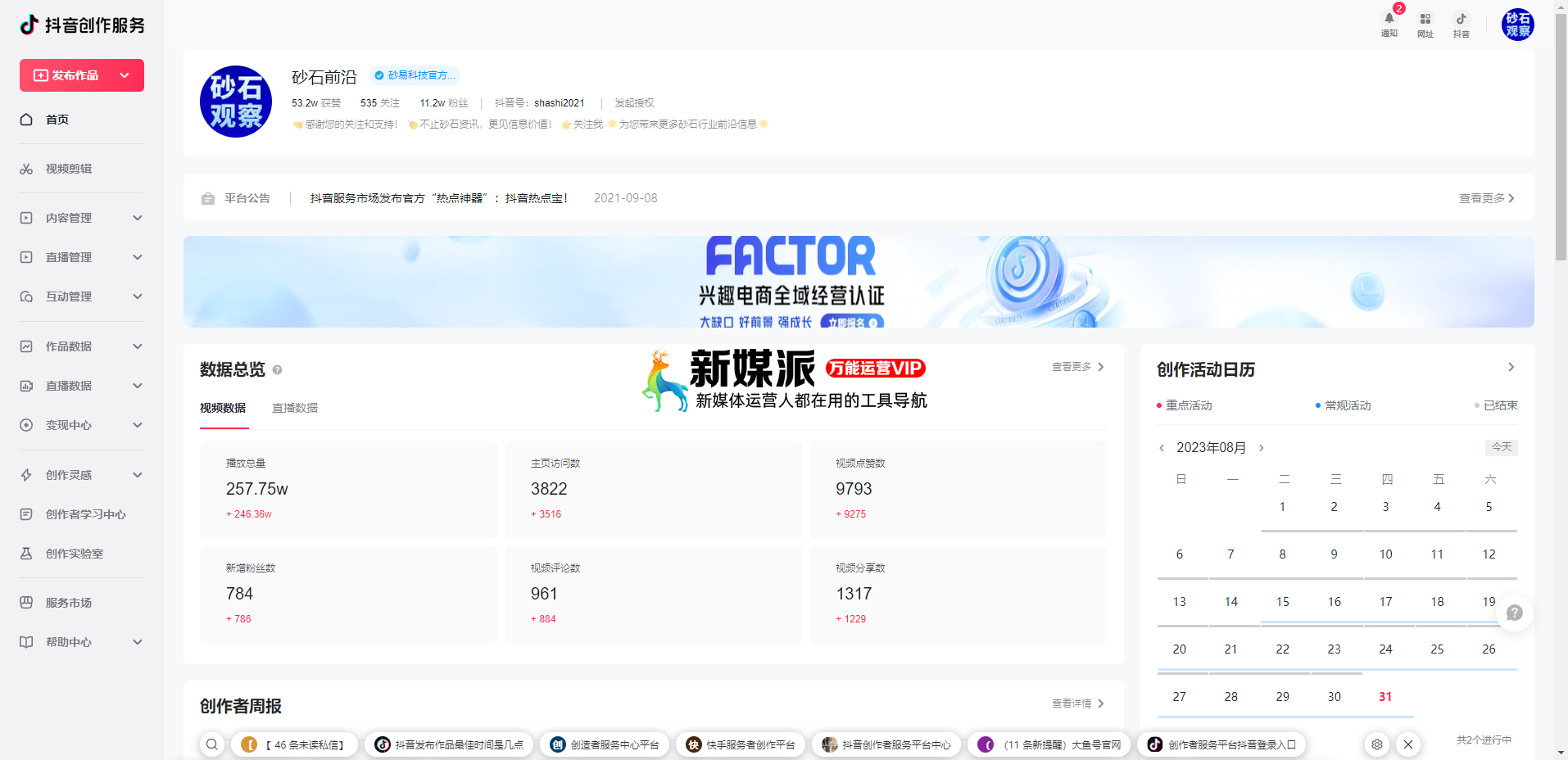The height and width of the screenshot is (760, 1568).
Task: Click the 视频分享数 1317 card
Action: click(x=958, y=595)
